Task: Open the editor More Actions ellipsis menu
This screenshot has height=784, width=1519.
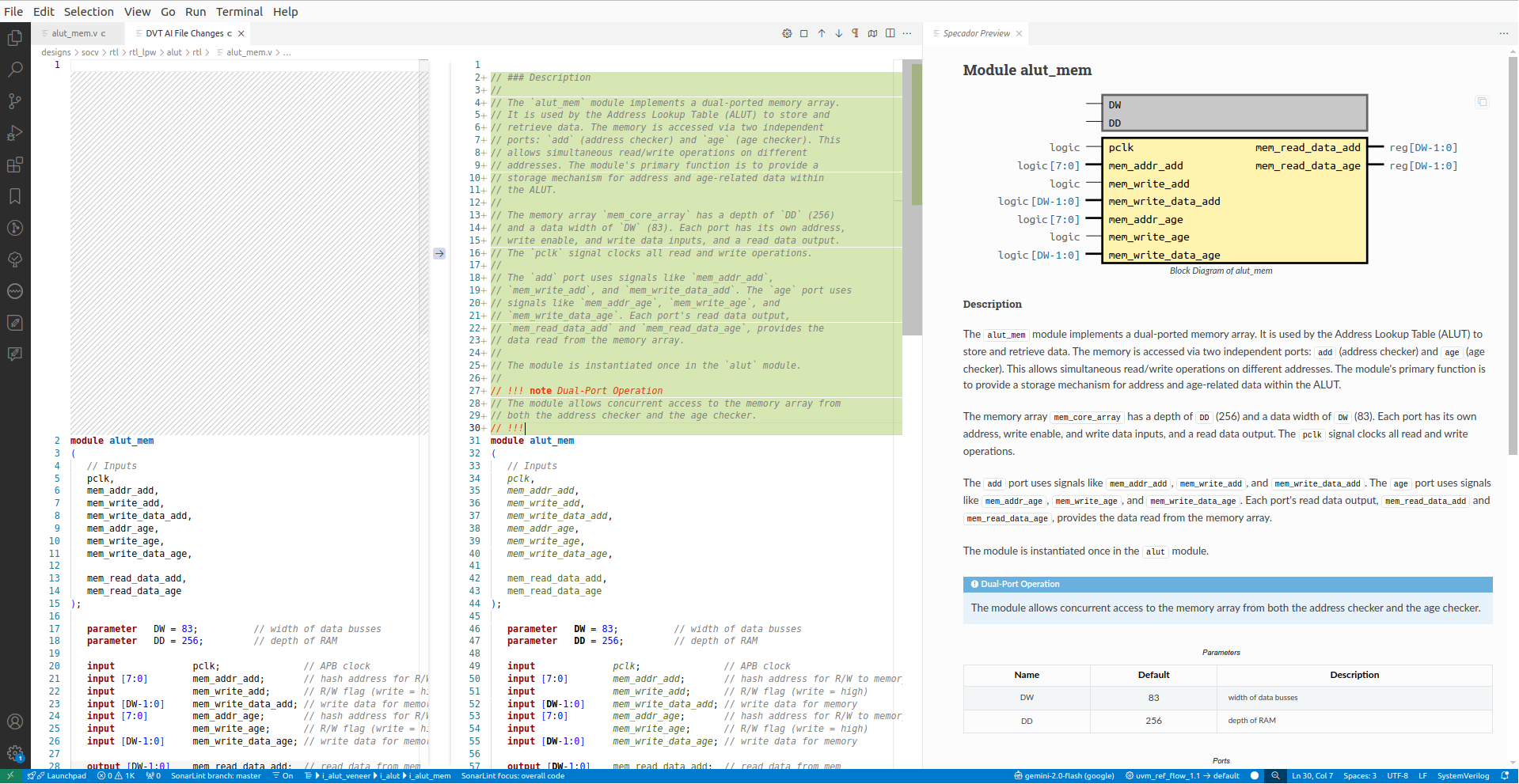Action: (907, 33)
